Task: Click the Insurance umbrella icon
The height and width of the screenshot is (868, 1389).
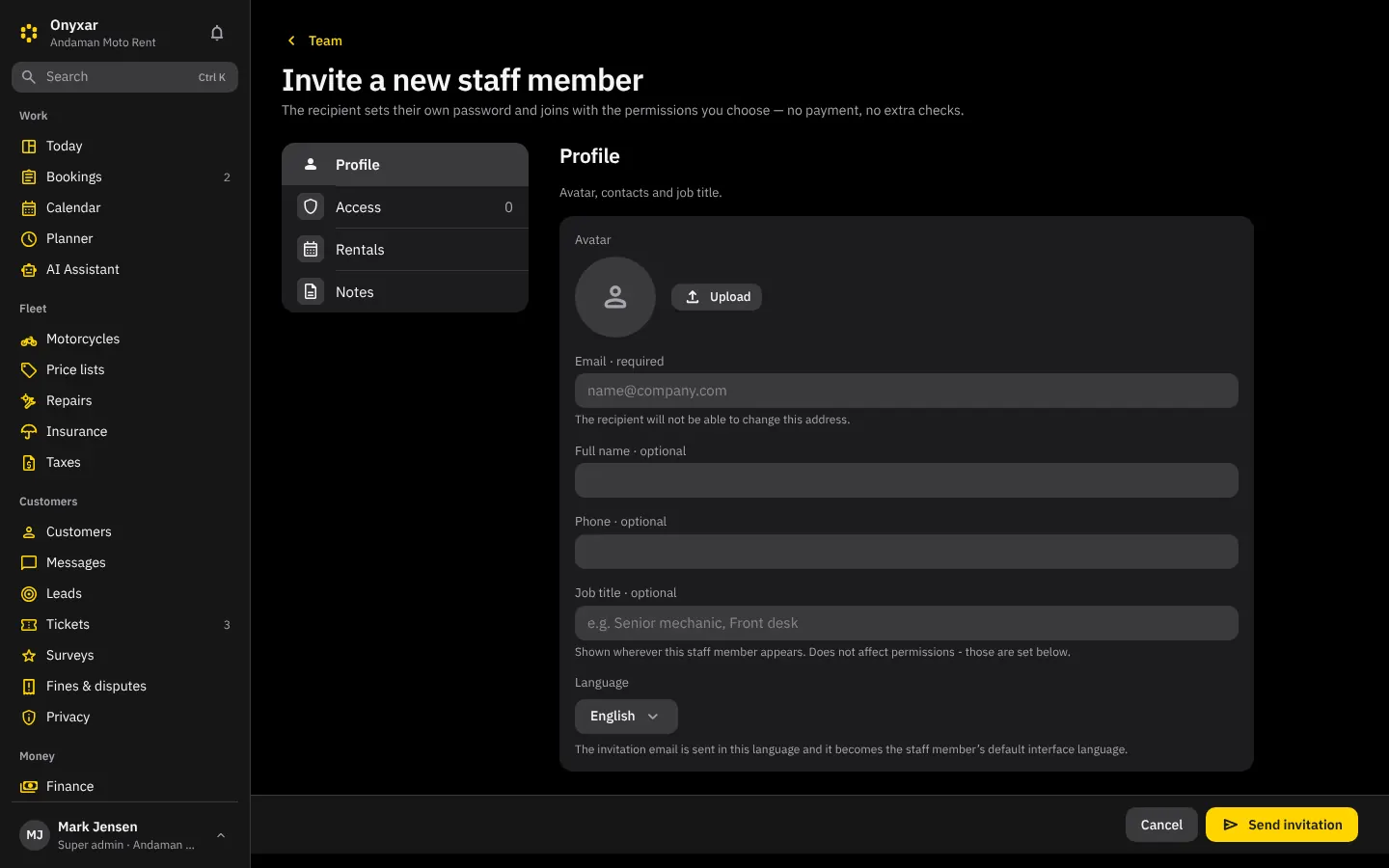Action: point(29,432)
